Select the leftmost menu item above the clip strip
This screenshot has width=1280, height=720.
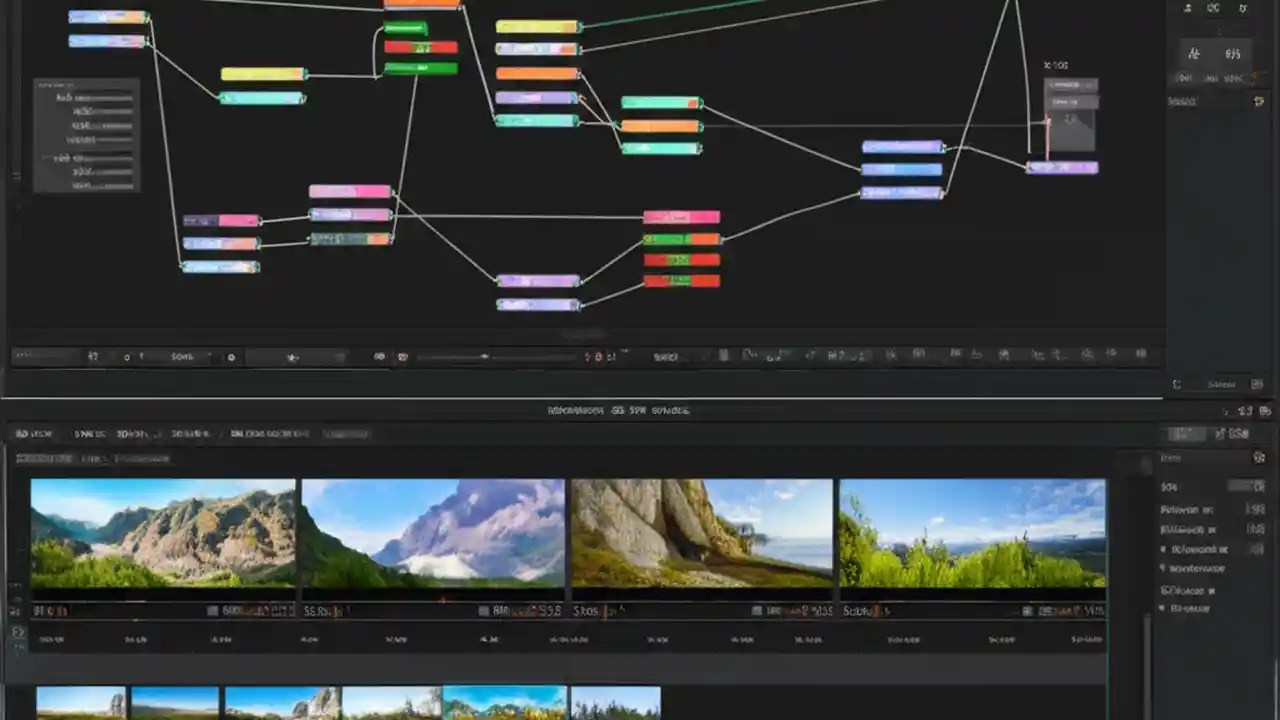(x=40, y=457)
